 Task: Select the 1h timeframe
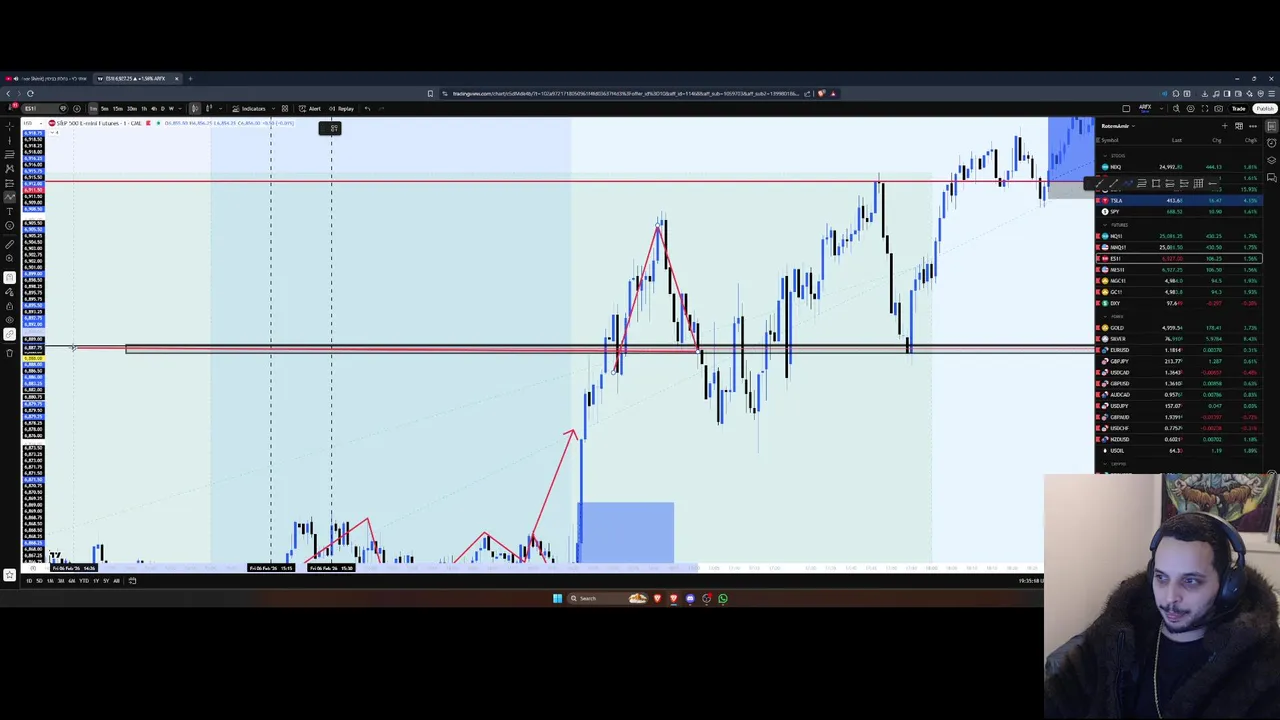(x=144, y=109)
